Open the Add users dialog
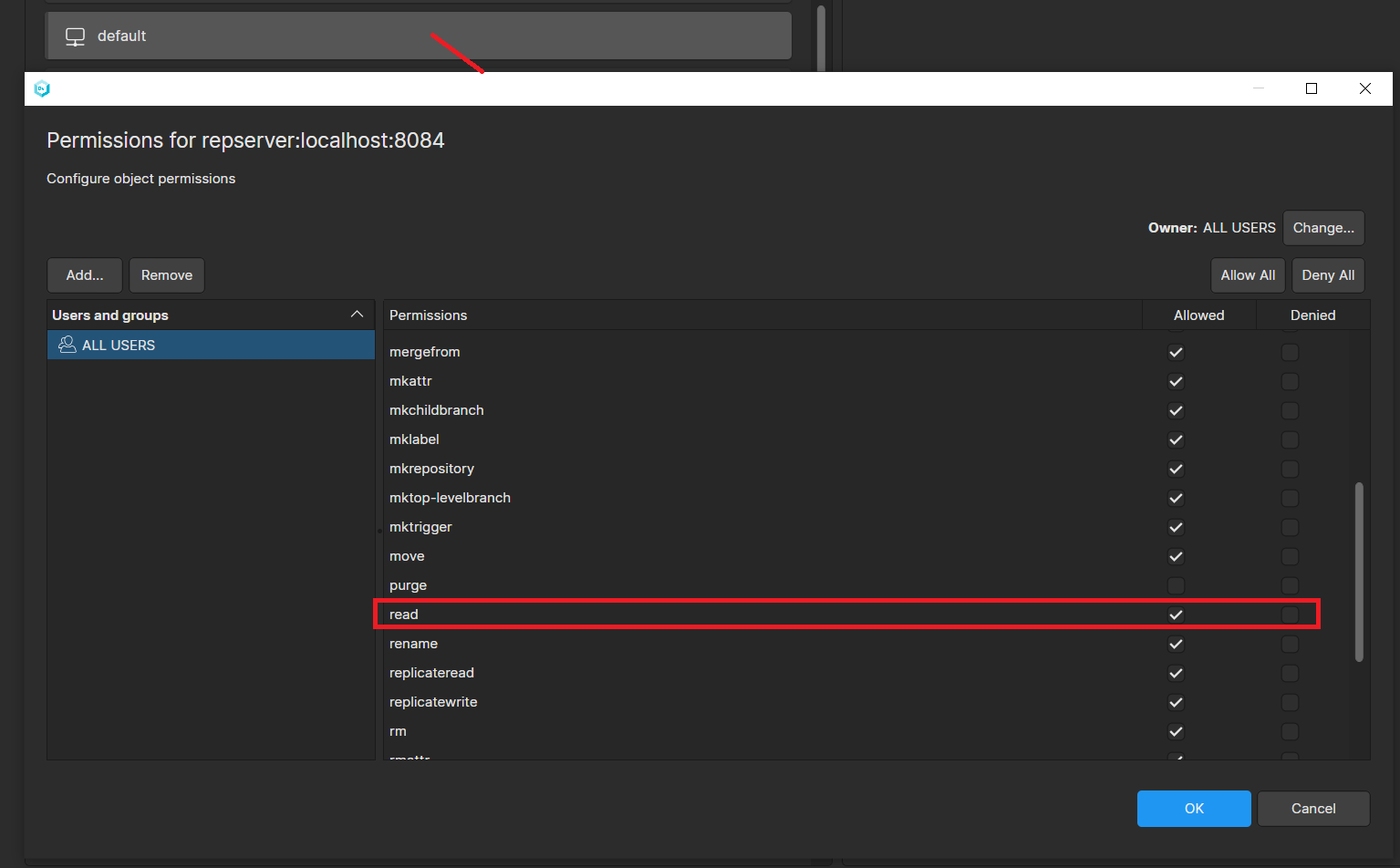This screenshot has height=868, width=1400. point(84,274)
